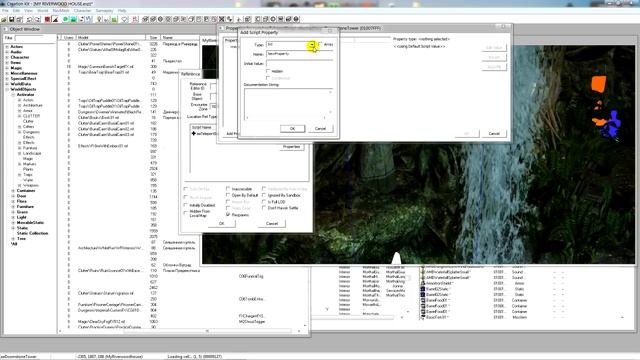
Task: Toggle the Is Full LOD checkbox
Action: [264, 202]
